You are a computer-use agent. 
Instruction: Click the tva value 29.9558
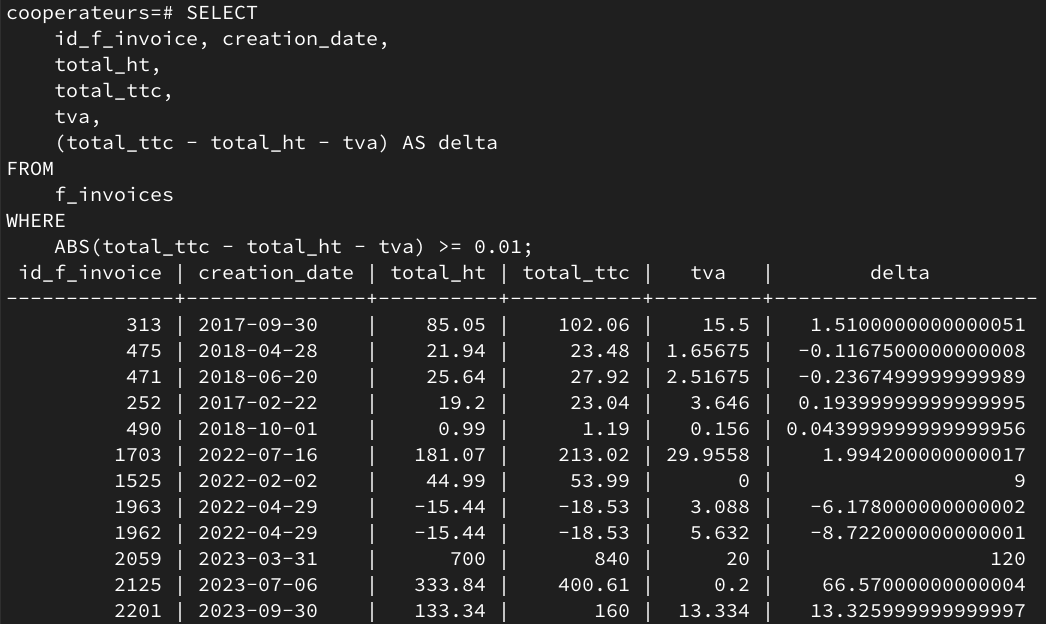[x=708, y=455]
